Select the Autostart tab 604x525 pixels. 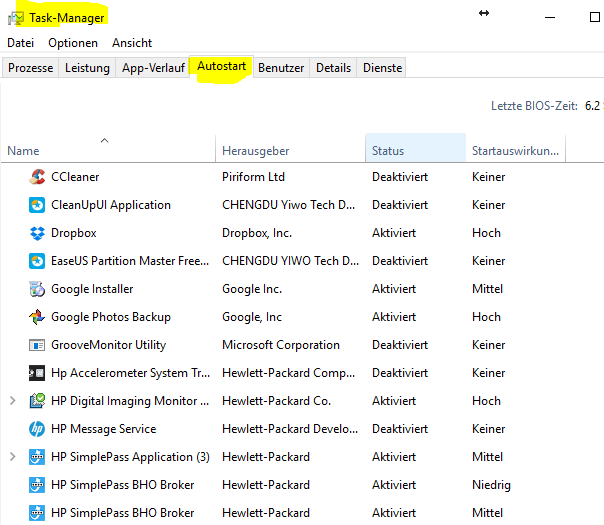(x=221, y=67)
